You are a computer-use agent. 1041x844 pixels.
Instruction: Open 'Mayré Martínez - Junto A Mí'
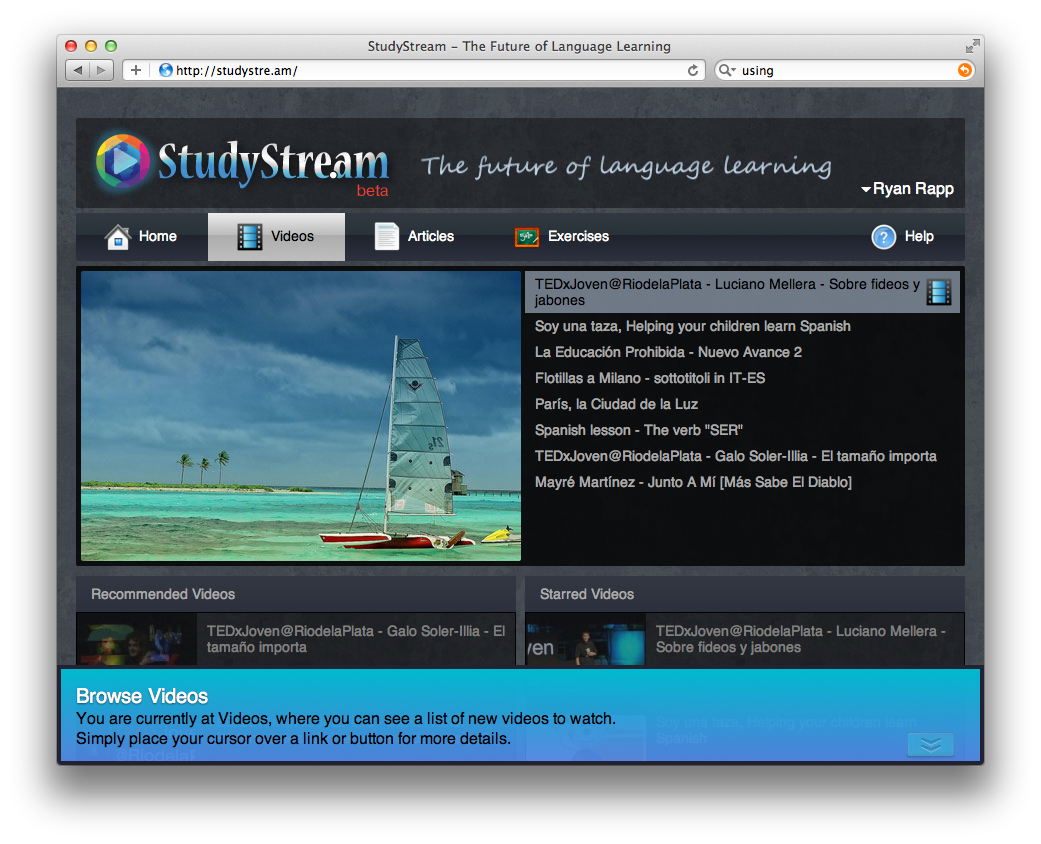click(693, 482)
